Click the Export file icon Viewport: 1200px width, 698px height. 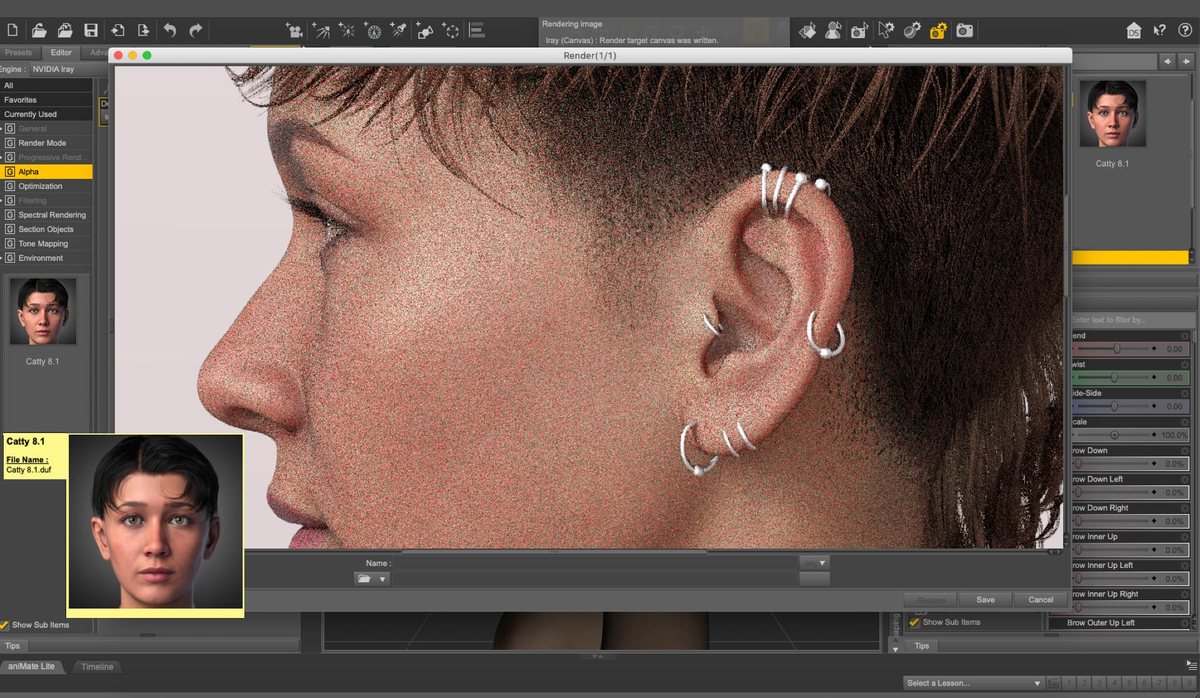[x=144, y=31]
